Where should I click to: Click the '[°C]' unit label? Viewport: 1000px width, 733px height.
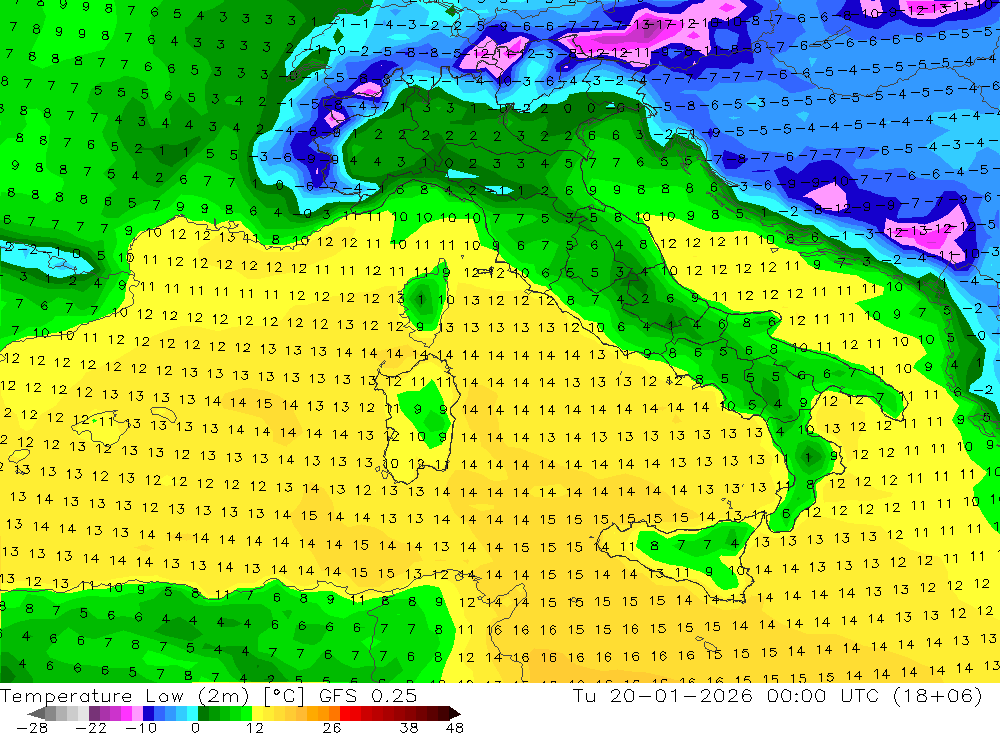(x=284, y=696)
